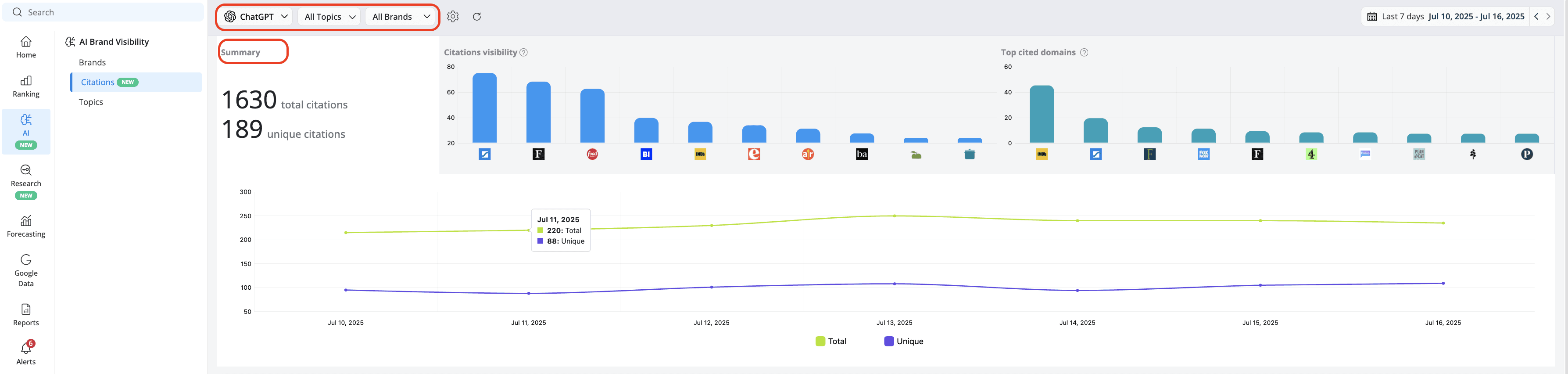Click the black 'ba' logo icon
Image resolution: width=1568 pixels, height=374 pixels.
[x=862, y=154]
